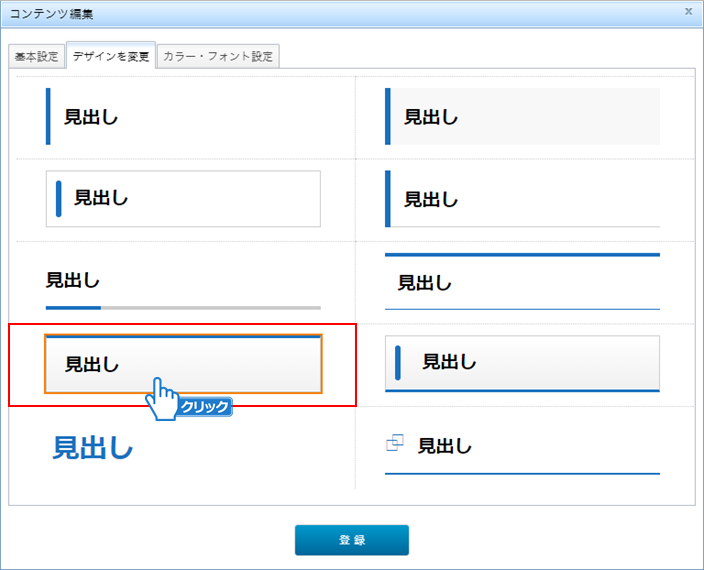
Task: Pick the heading design with the window icon
Action: 522,447
